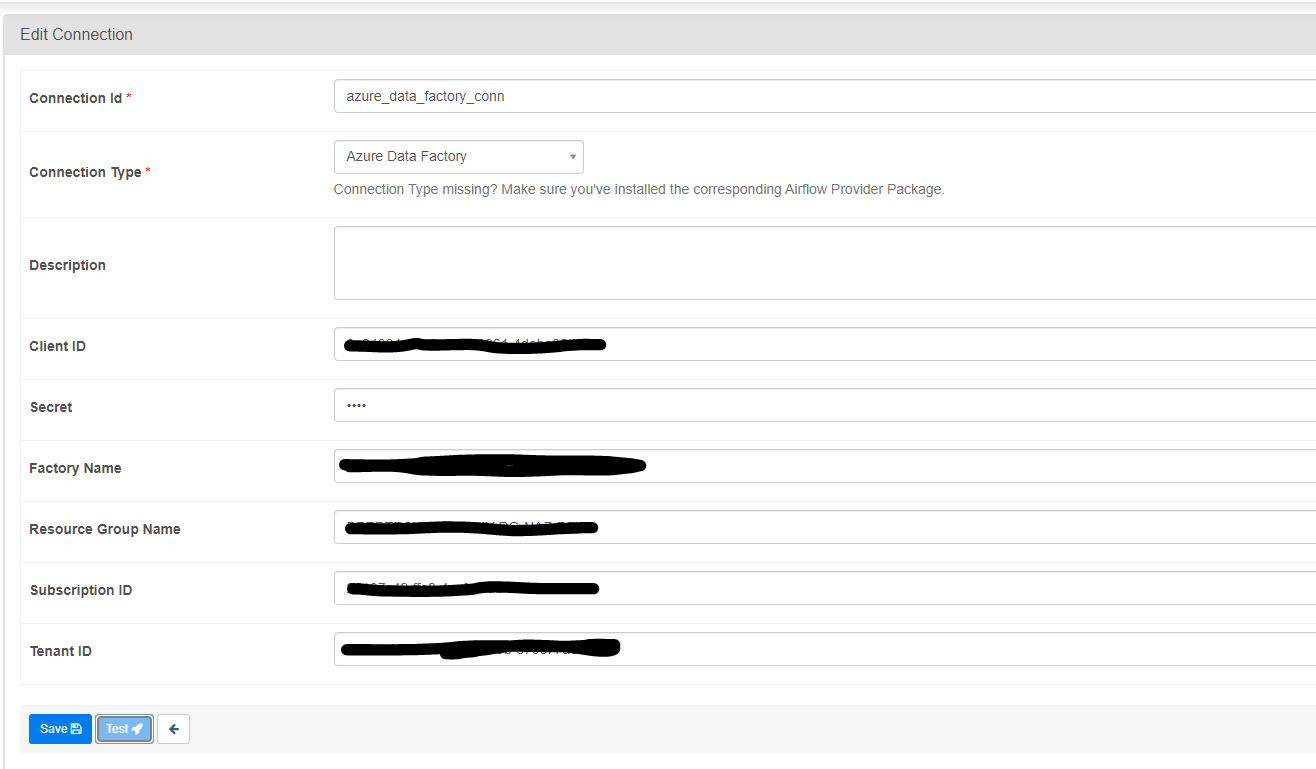Click the 'Edit Connection' heading text
The width and height of the screenshot is (1316, 769).
[x=76, y=34]
